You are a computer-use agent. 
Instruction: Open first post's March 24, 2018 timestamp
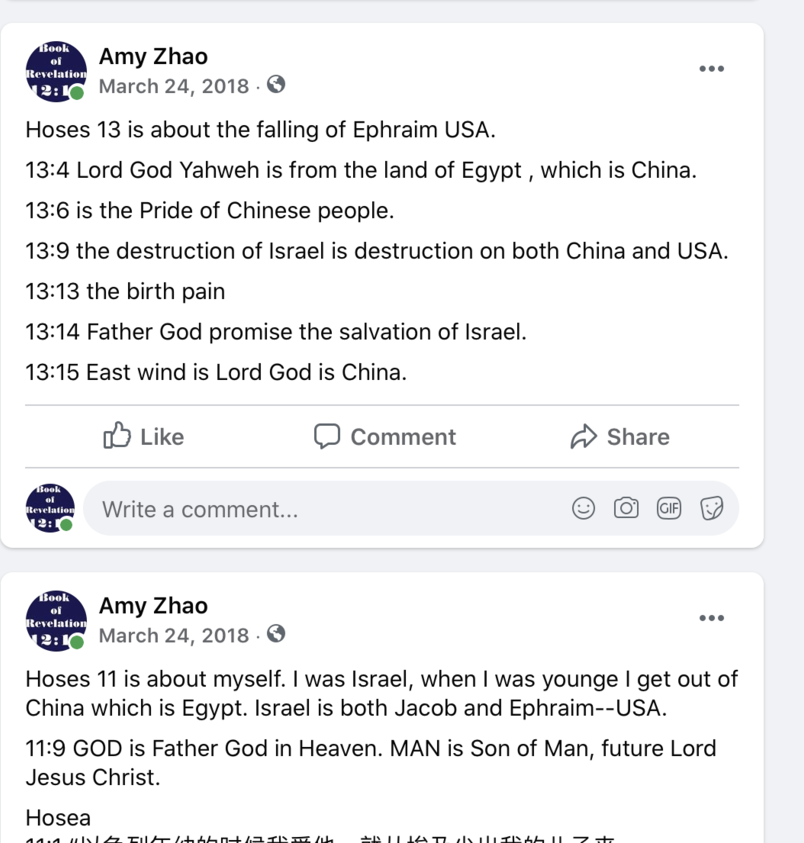pyautogui.click(x=174, y=86)
